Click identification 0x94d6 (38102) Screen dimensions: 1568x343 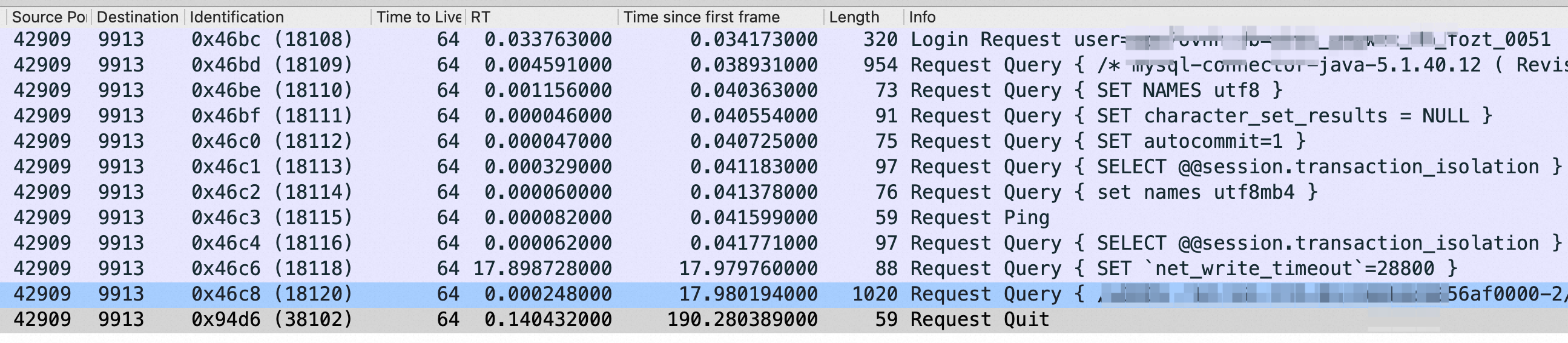272,320
